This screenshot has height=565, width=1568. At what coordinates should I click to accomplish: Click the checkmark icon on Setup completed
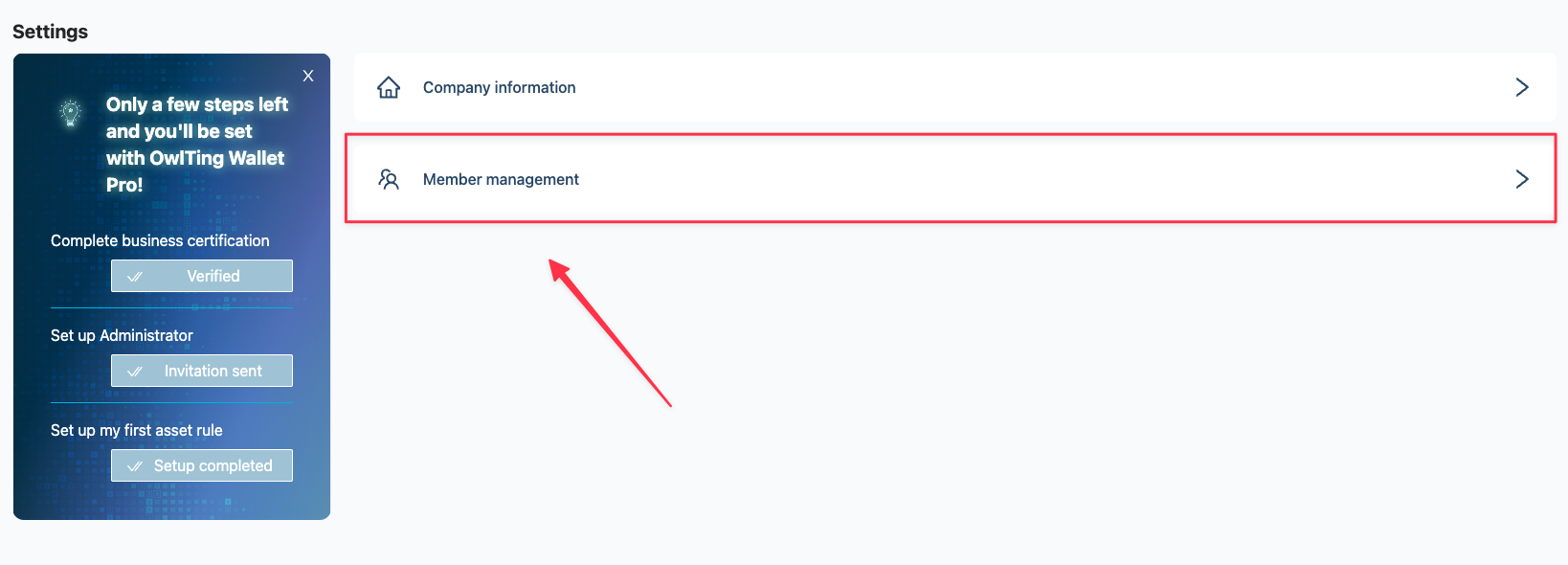tap(135, 466)
